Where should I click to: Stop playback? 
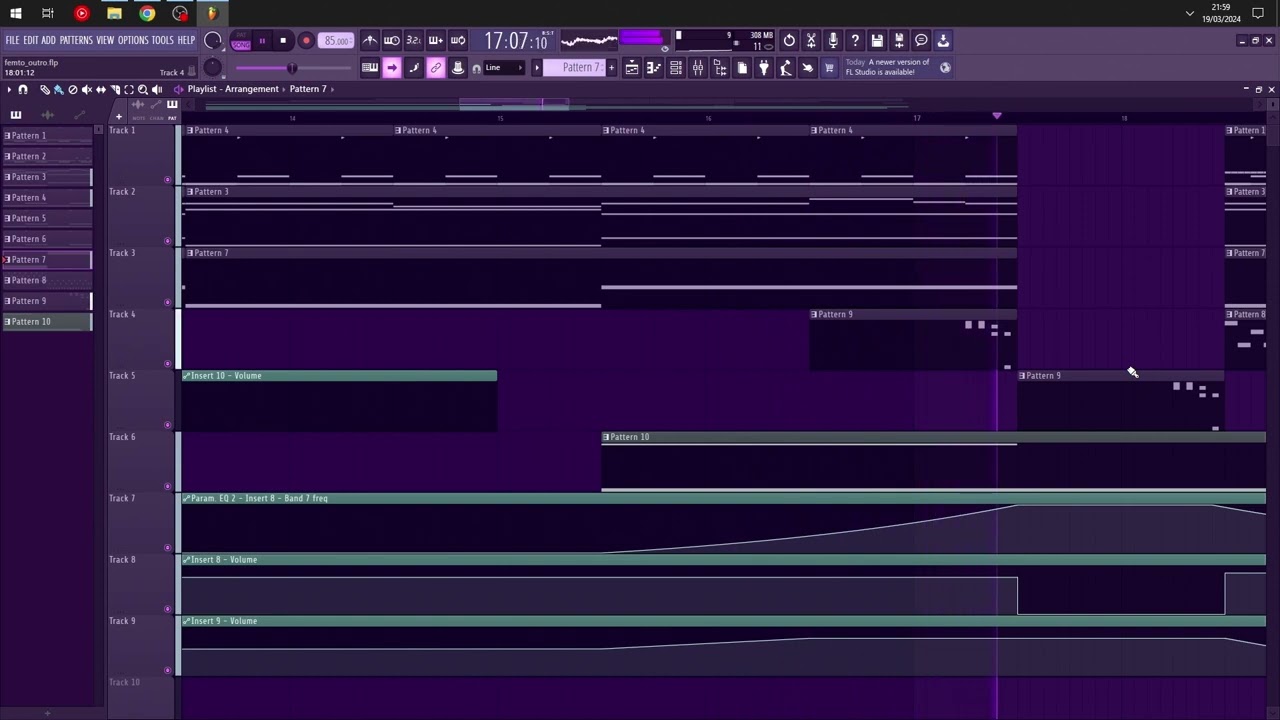283,41
